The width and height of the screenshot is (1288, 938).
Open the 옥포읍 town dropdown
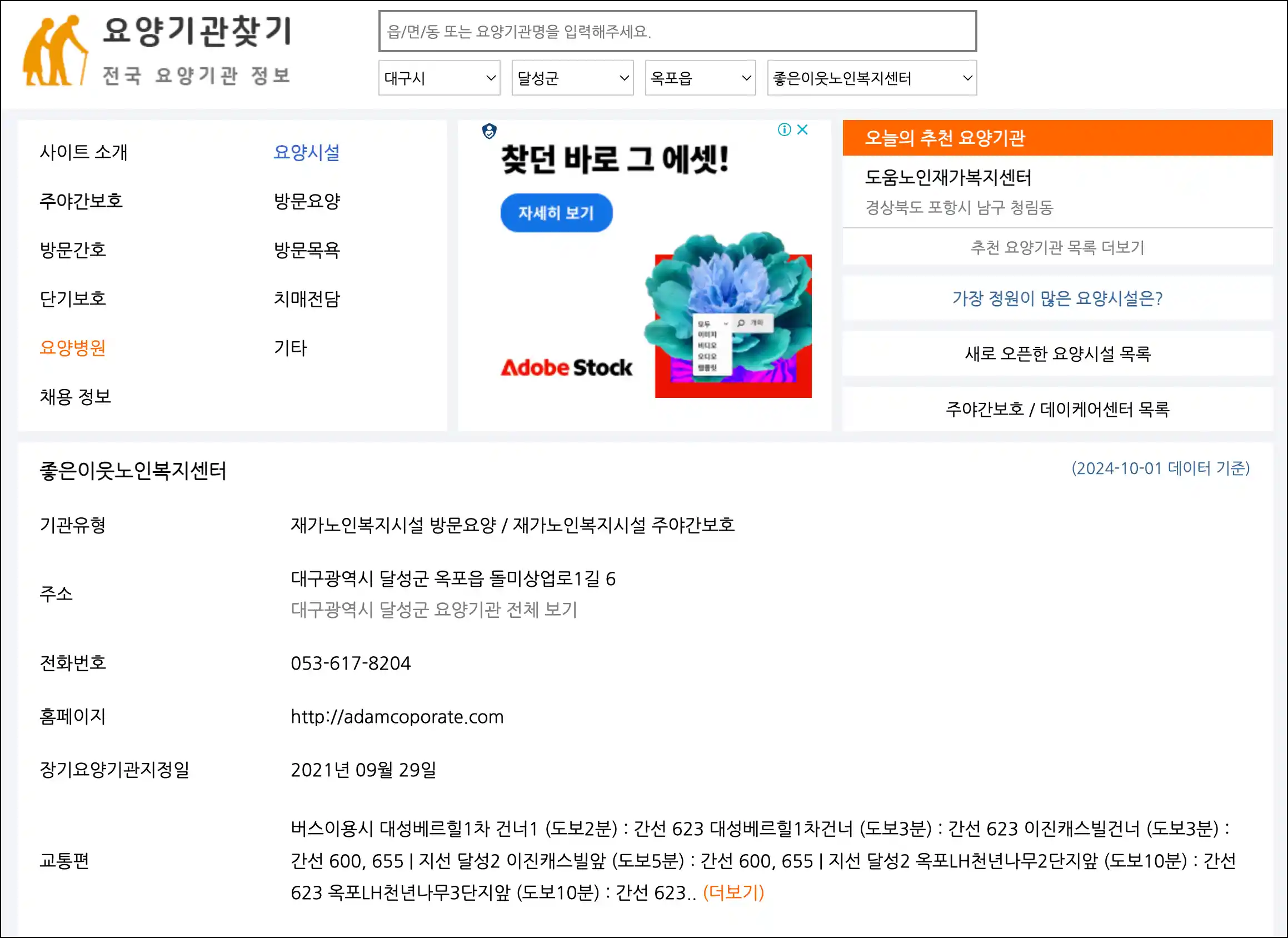[x=700, y=78]
